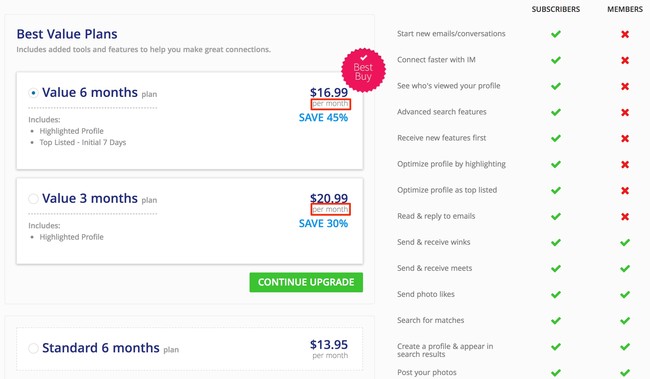This screenshot has height=379, width=650.
Task: Click the Members red X for Read & reply to emails
Action: (625, 216)
